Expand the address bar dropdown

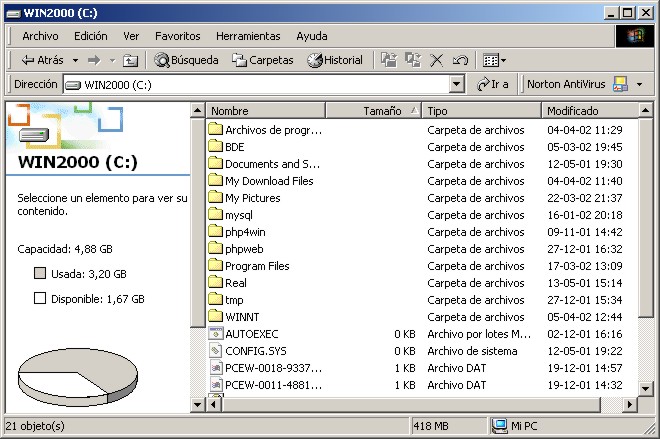[457, 85]
